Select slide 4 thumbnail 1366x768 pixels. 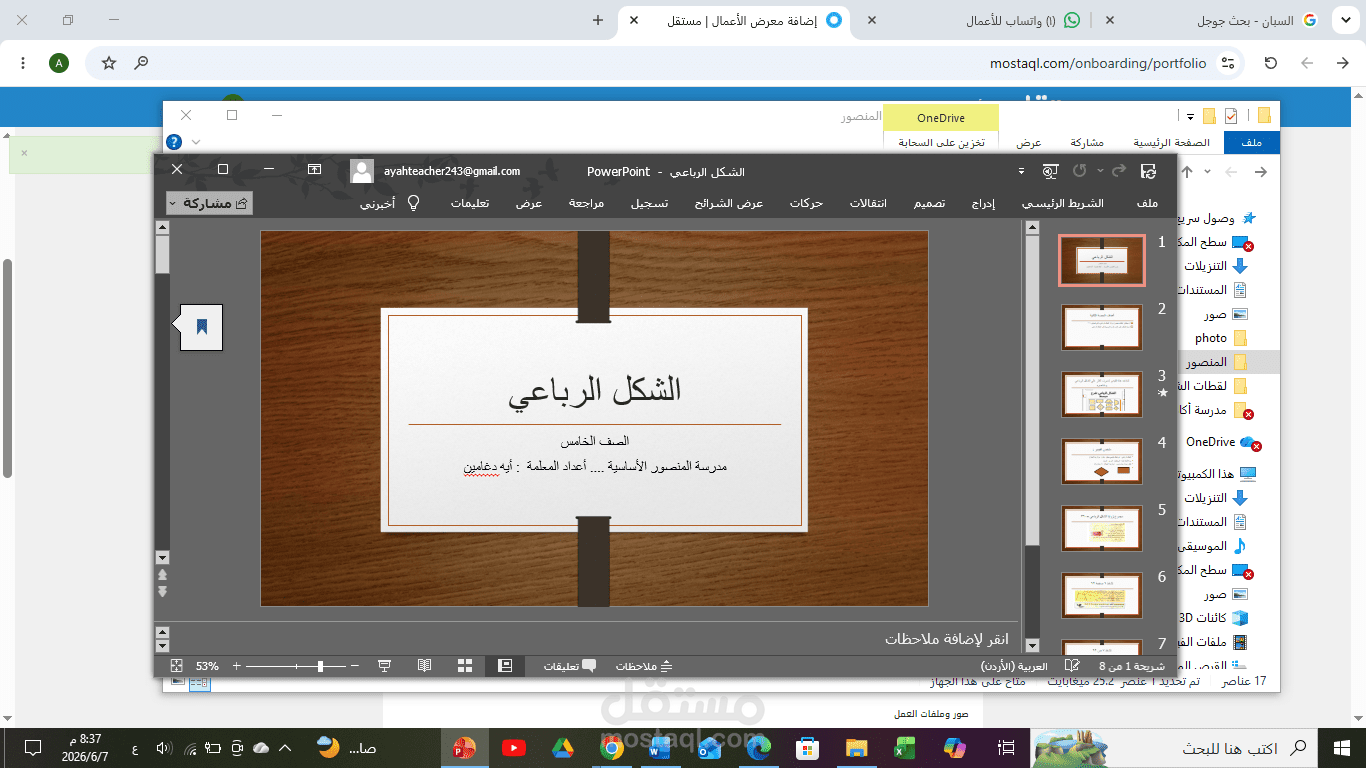pyautogui.click(x=1101, y=461)
